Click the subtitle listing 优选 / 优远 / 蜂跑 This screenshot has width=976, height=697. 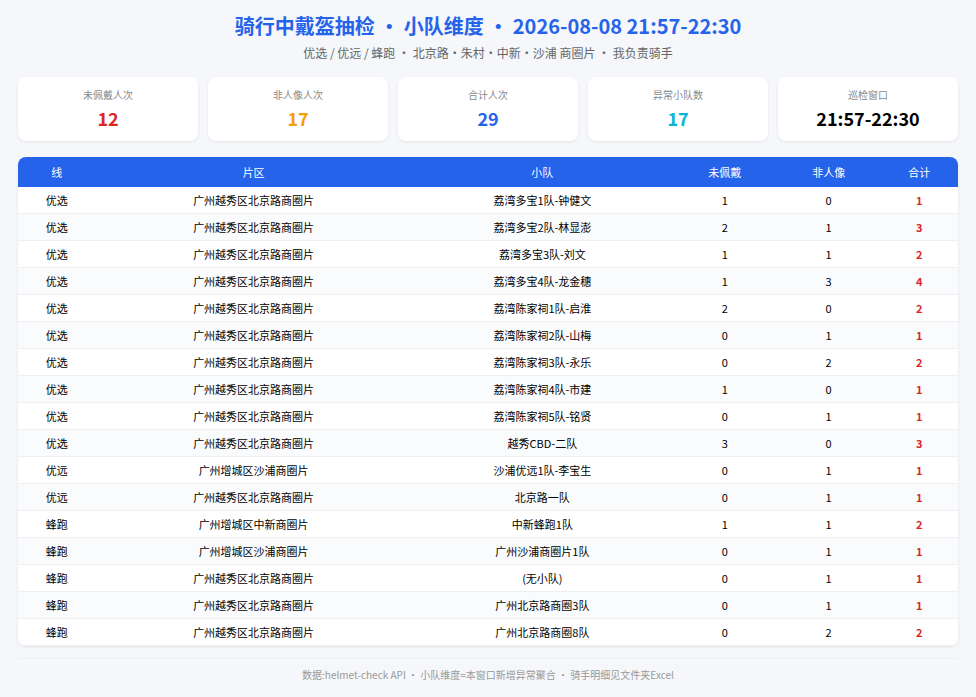(x=488, y=54)
